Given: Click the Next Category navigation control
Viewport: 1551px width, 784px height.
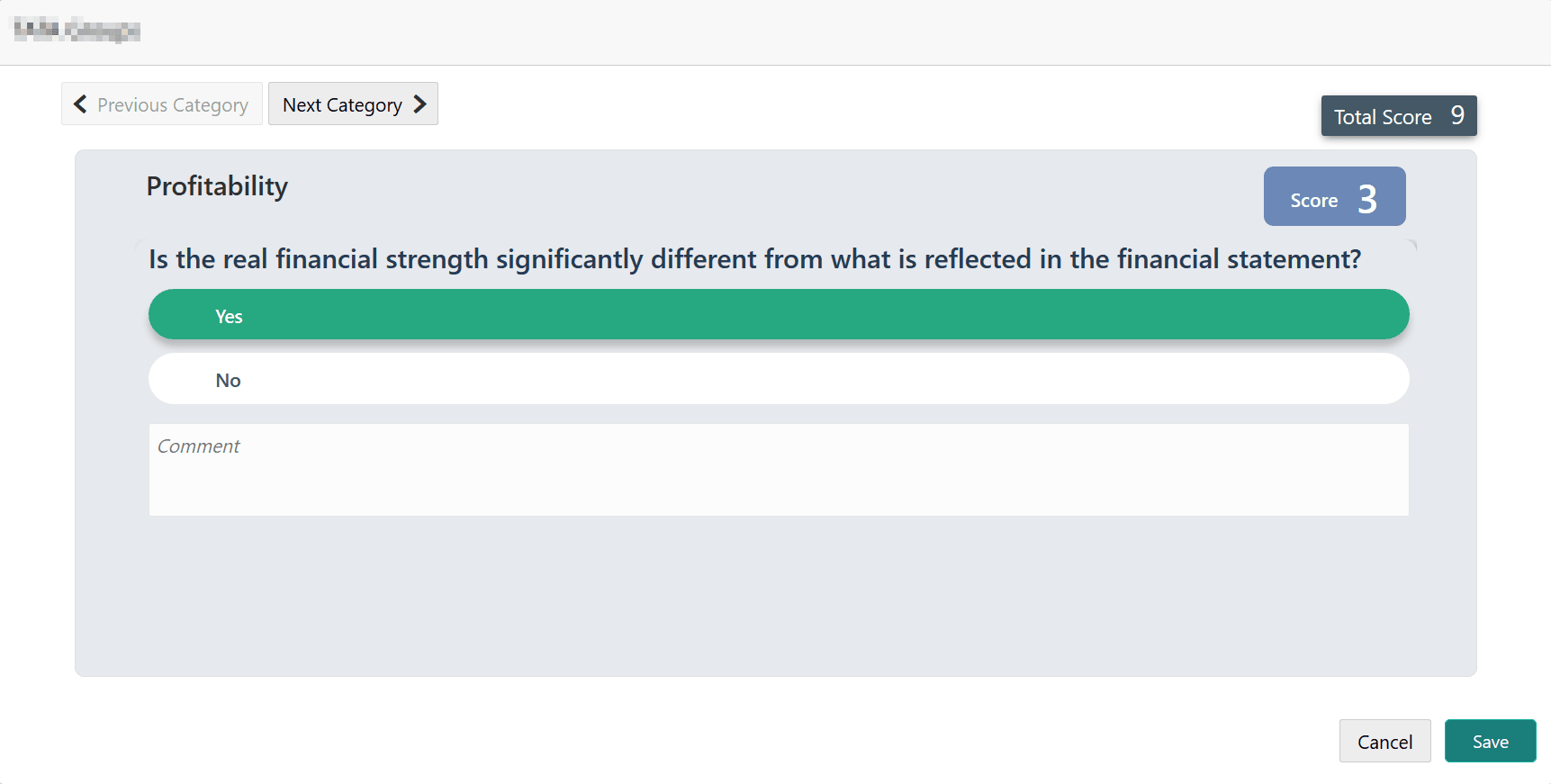Looking at the screenshot, I should pyautogui.click(x=353, y=104).
